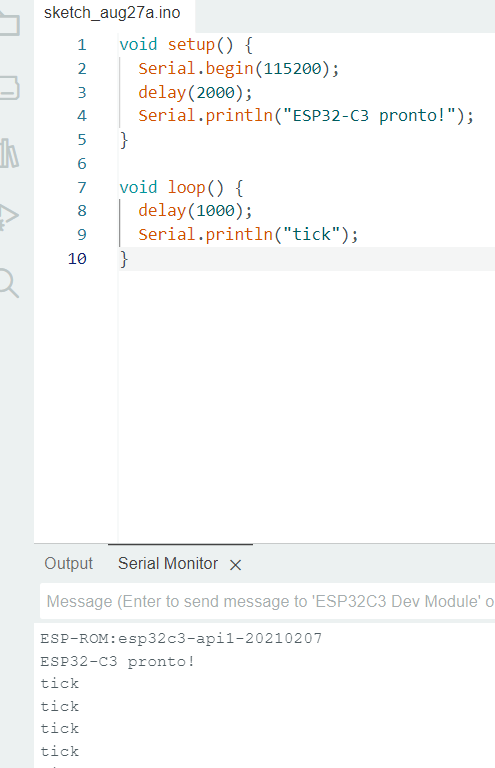Screen dimensions: 495x768
Task: Place cursor on Serial.begin(115200) line
Action: pyautogui.click(x=238, y=69)
